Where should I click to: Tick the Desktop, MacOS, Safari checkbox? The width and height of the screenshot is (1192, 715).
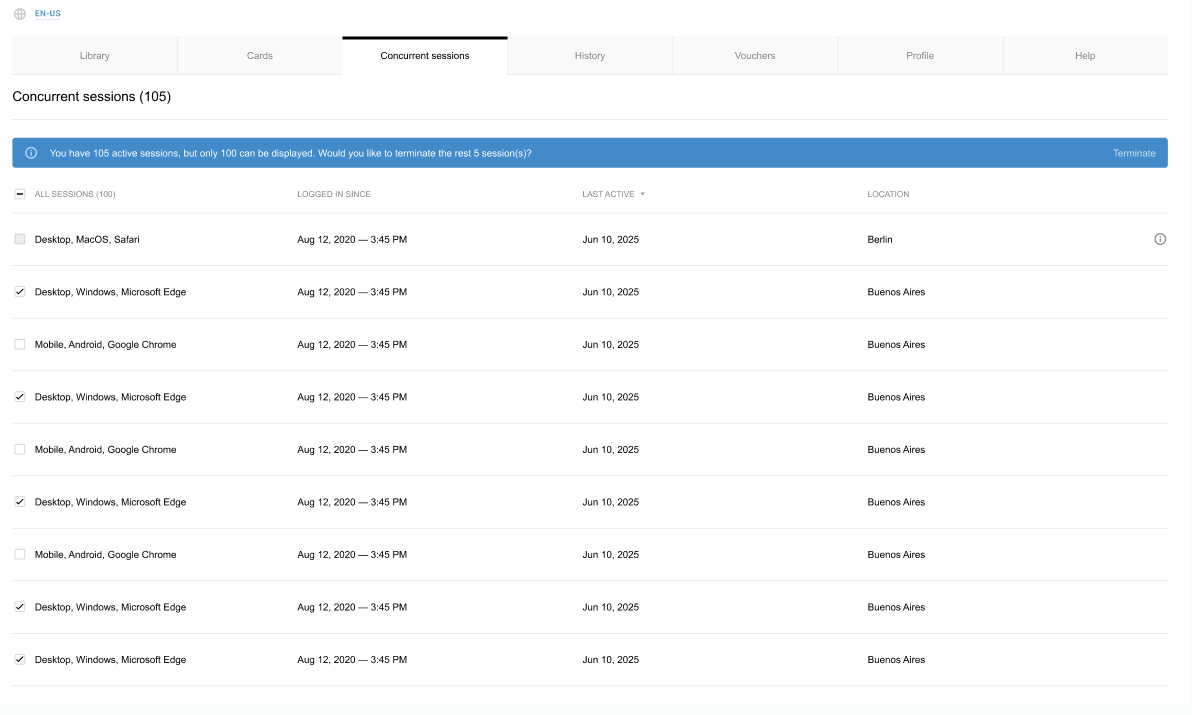click(x=20, y=239)
